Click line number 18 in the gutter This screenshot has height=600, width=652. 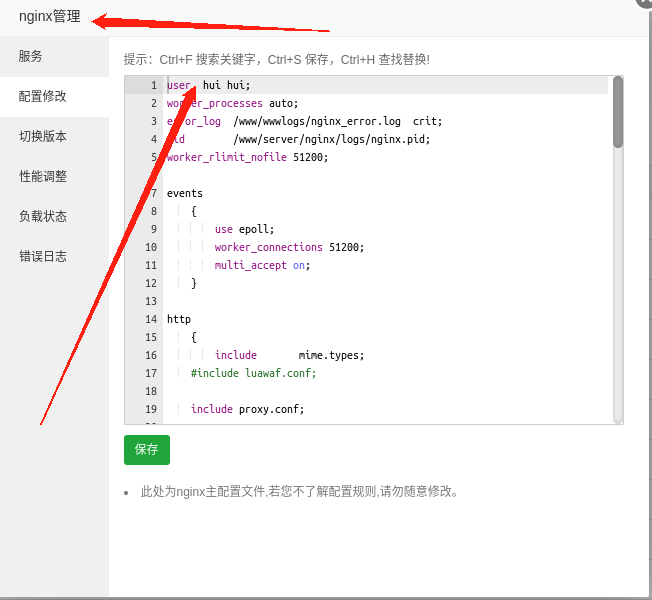coord(151,391)
